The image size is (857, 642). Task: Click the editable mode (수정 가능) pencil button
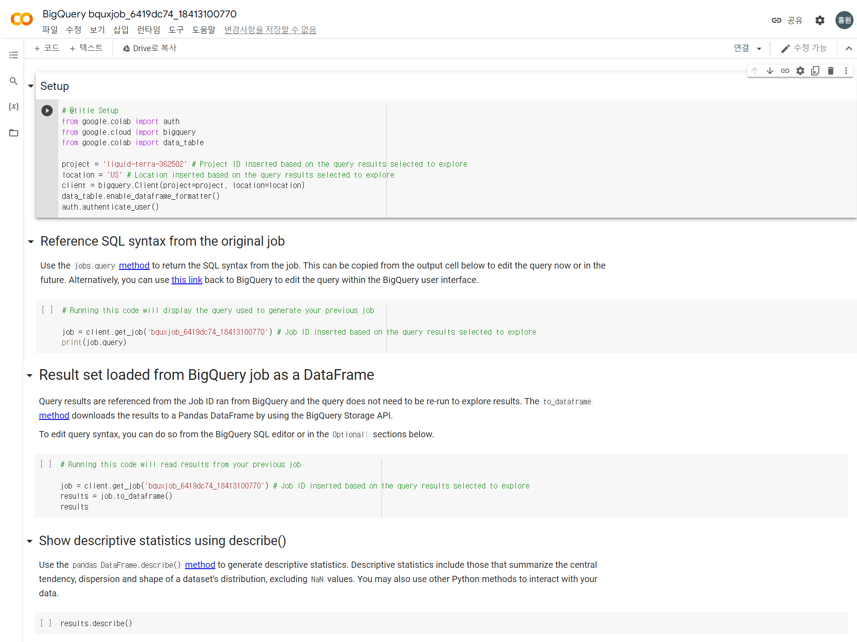(x=803, y=49)
